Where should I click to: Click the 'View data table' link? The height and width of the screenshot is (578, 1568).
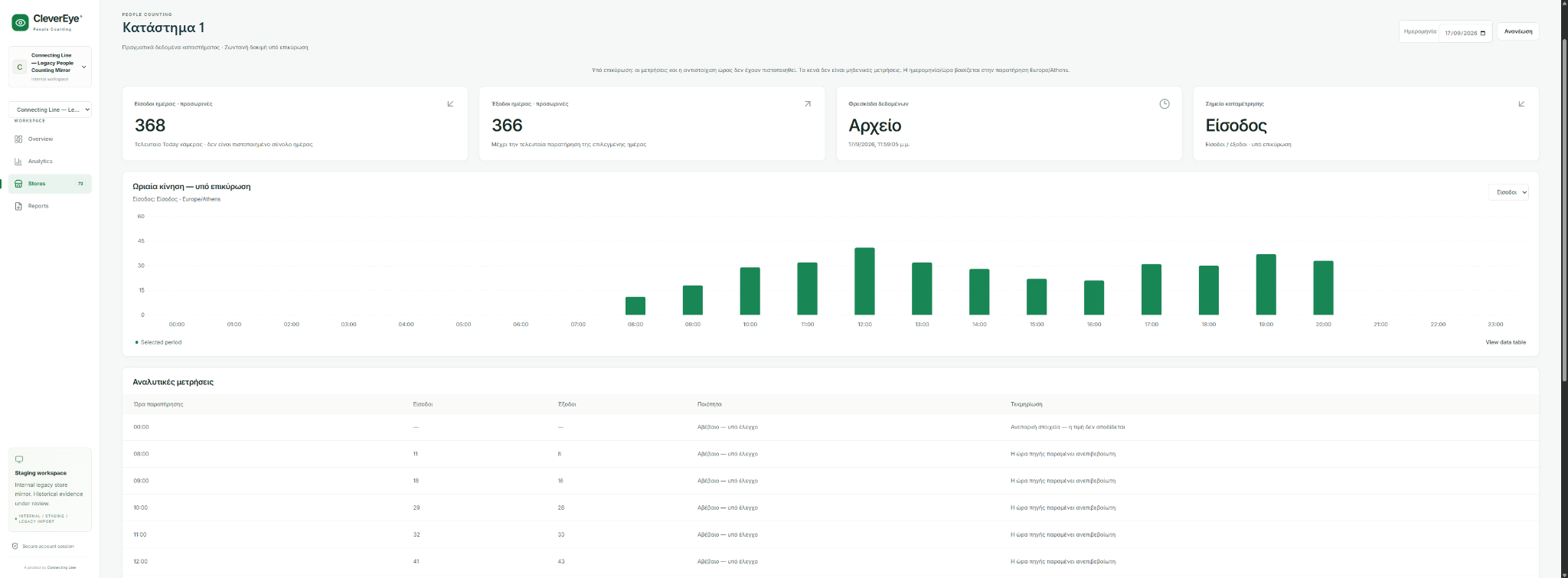(x=1505, y=342)
